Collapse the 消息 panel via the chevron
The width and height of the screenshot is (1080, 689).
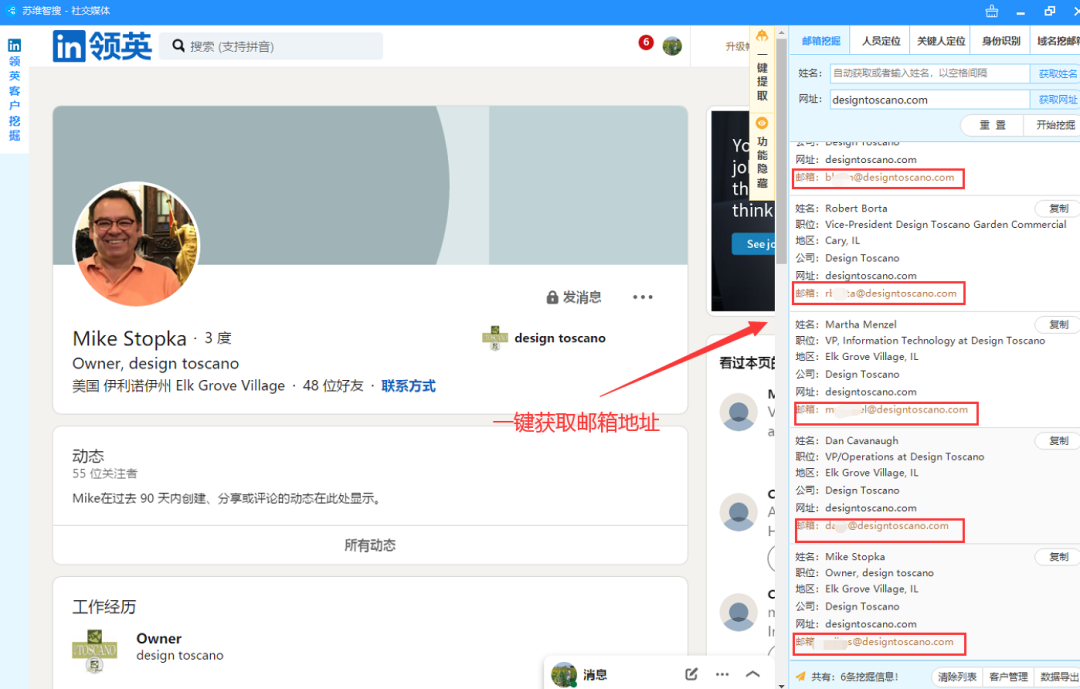753,676
